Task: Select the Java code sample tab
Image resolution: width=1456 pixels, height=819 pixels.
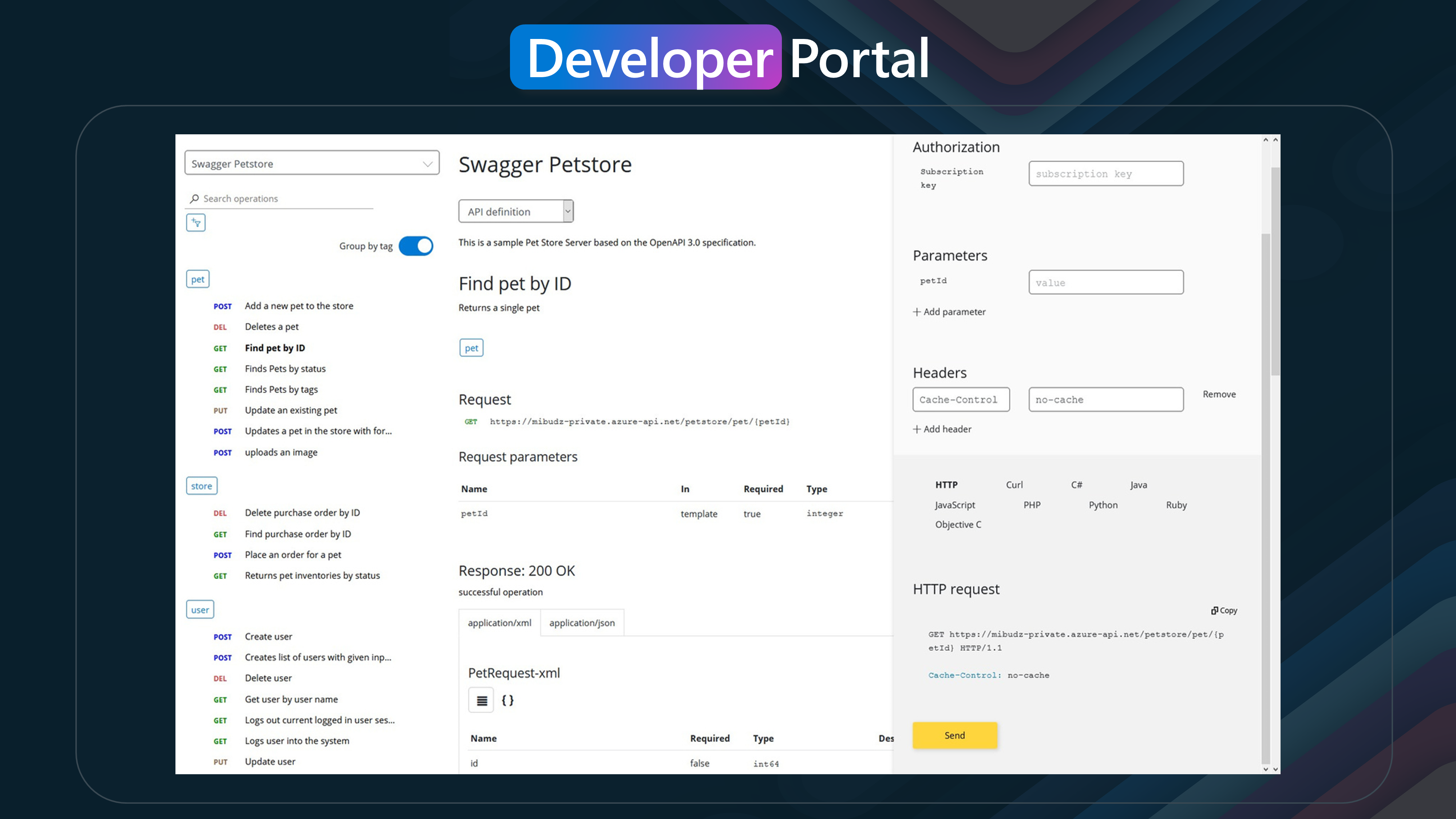Action: 1139,485
